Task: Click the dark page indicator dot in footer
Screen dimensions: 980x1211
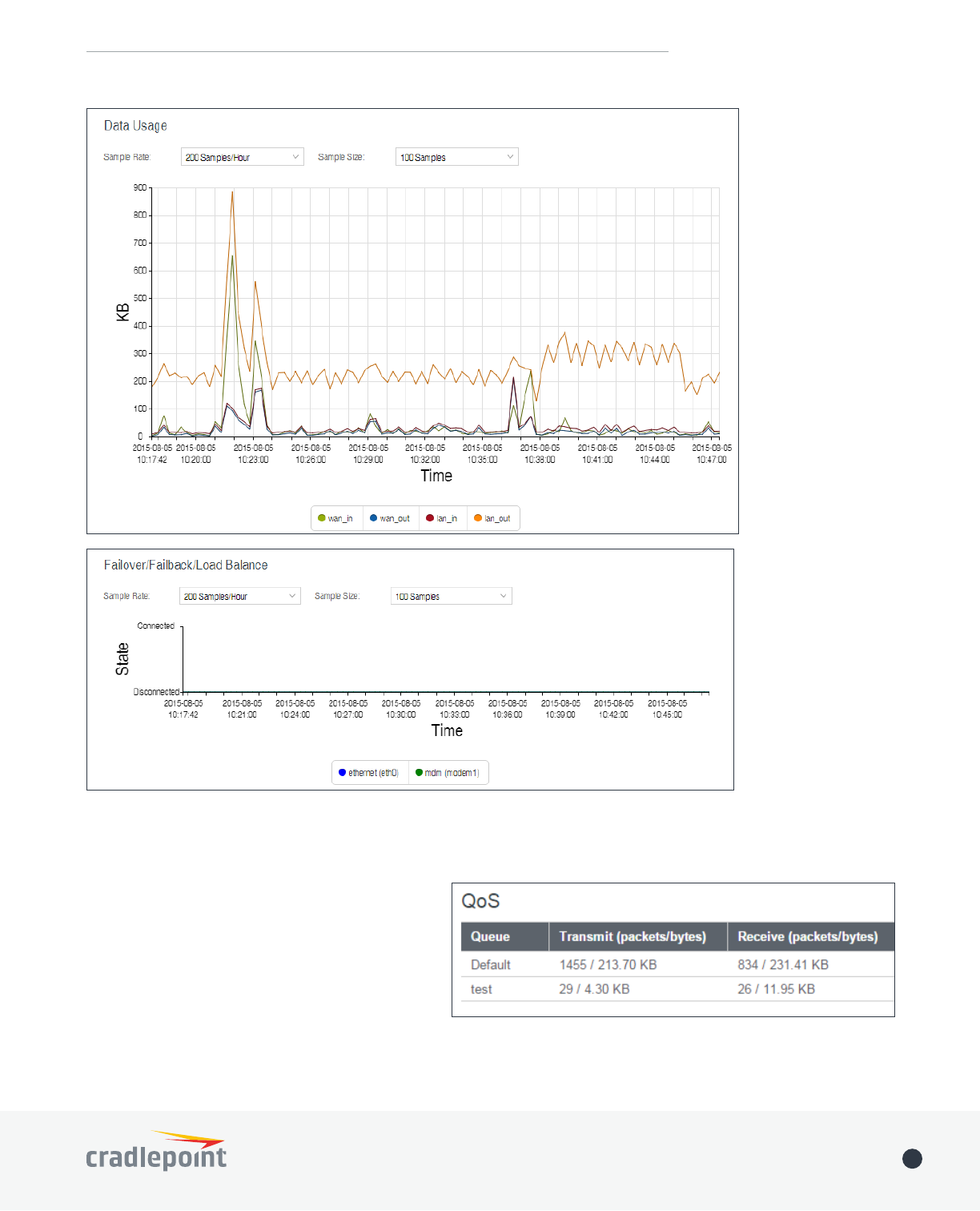Action: tap(912, 1159)
